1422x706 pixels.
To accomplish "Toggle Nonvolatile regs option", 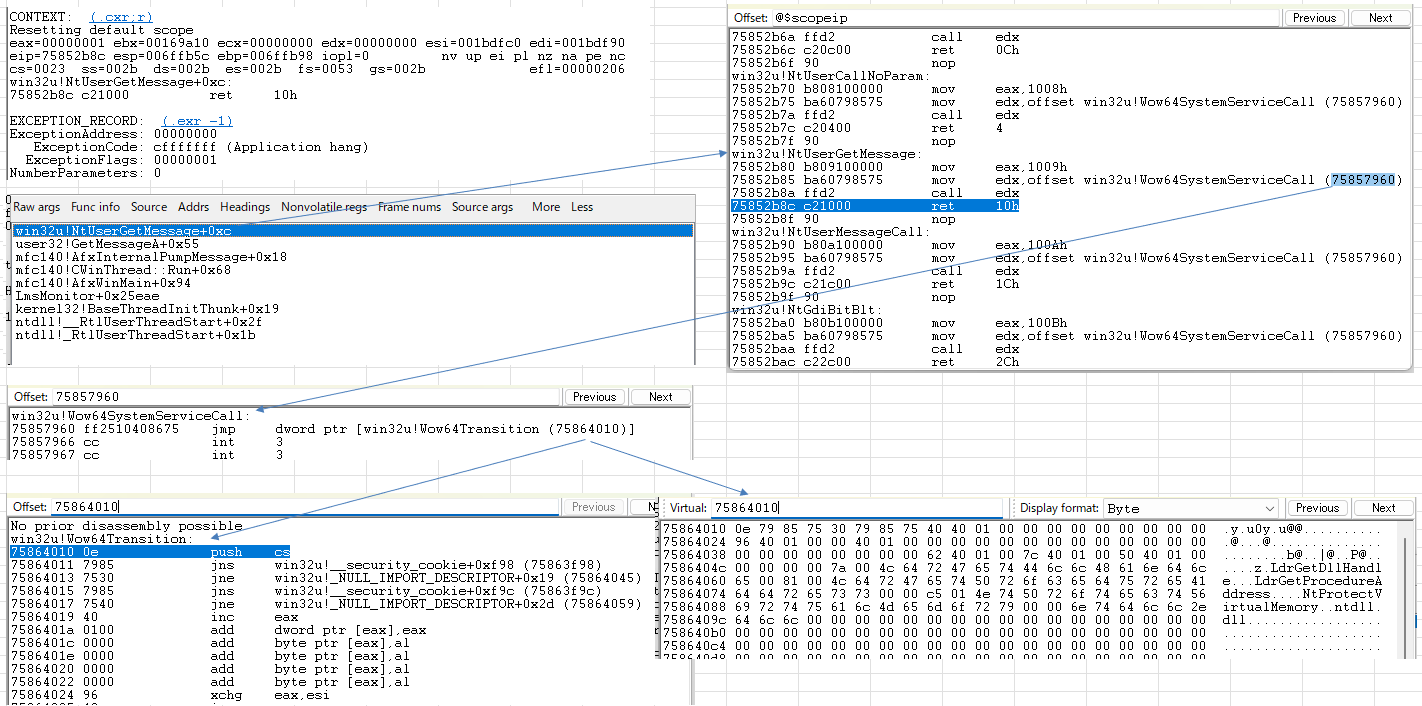I will (324, 207).
